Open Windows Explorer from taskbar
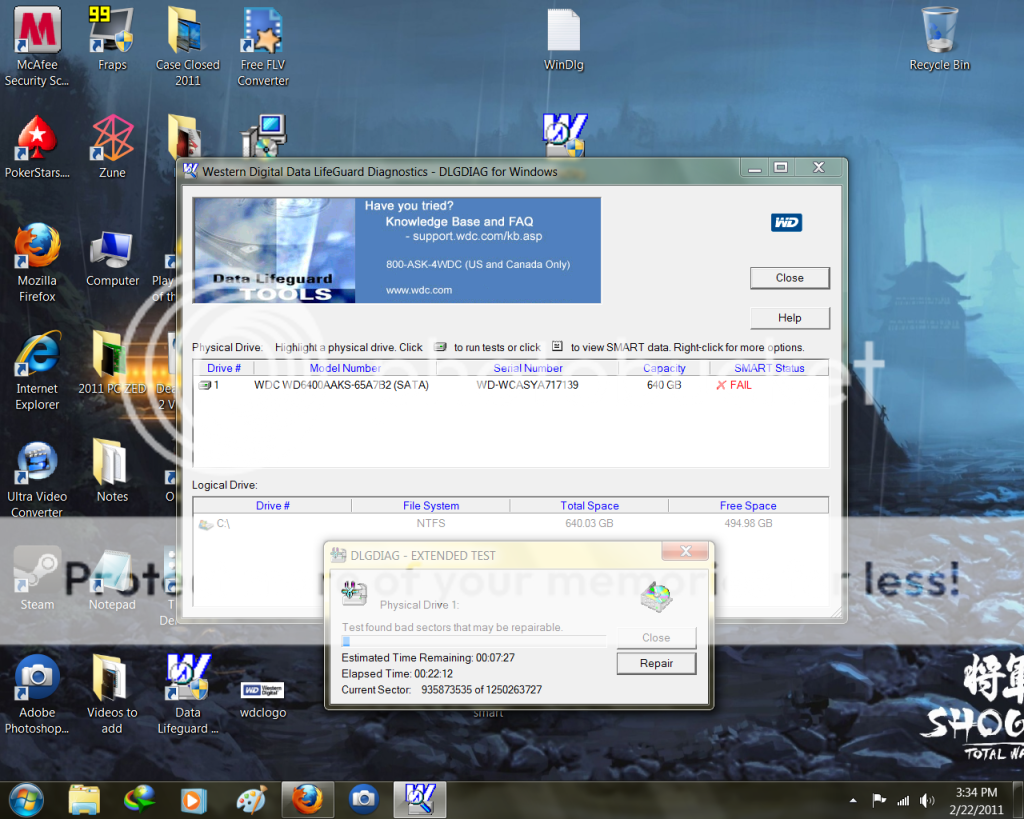This screenshot has height=819, width=1024. [x=84, y=799]
